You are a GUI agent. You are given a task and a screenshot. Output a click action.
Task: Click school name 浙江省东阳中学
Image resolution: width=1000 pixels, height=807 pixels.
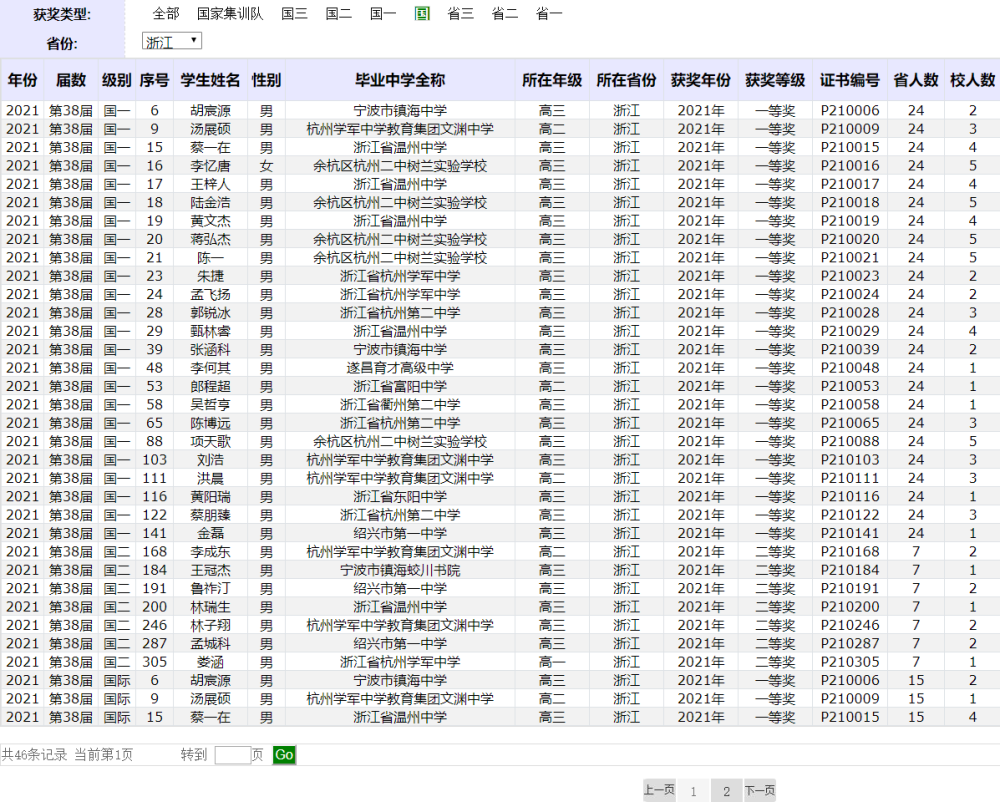(x=400, y=497)
